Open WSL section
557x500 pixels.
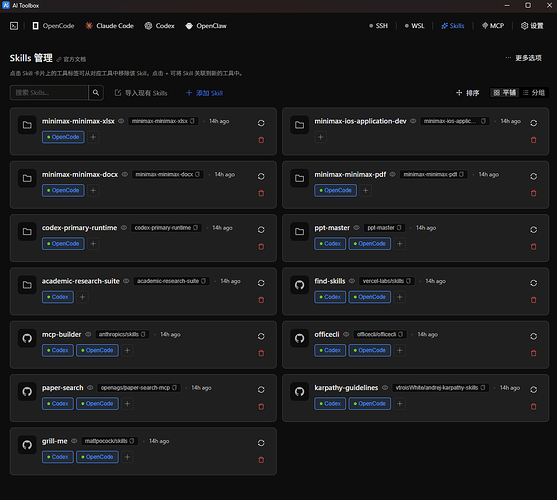(x=415, y=26)
